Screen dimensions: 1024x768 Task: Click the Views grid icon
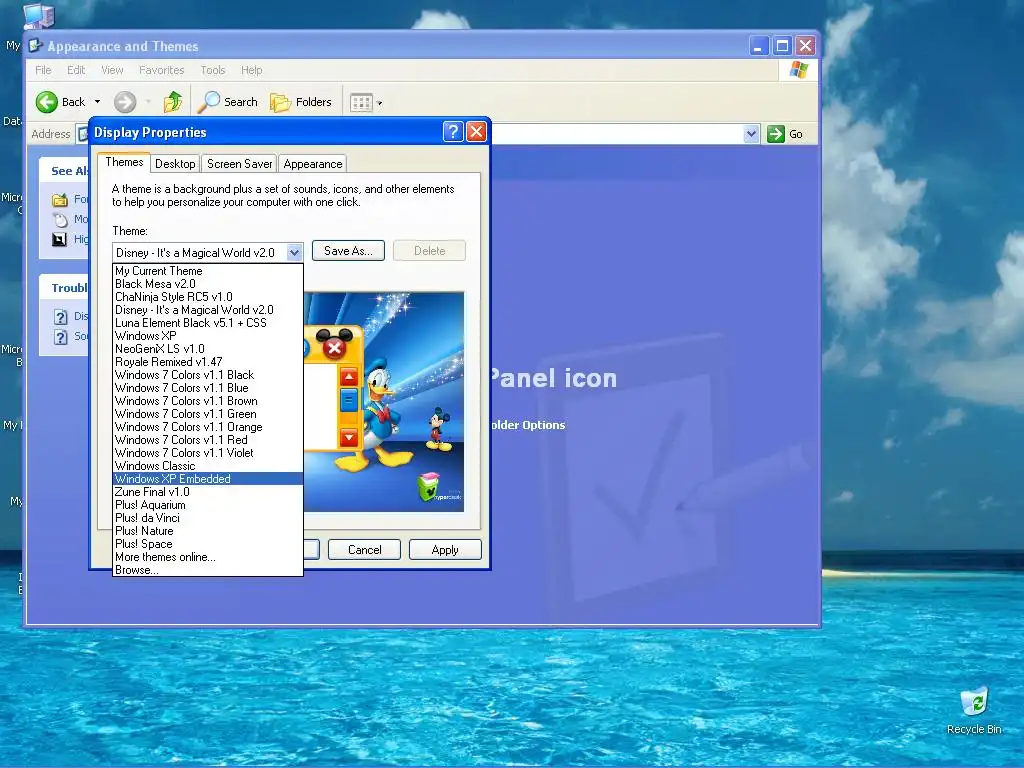(x=361, y=103)
